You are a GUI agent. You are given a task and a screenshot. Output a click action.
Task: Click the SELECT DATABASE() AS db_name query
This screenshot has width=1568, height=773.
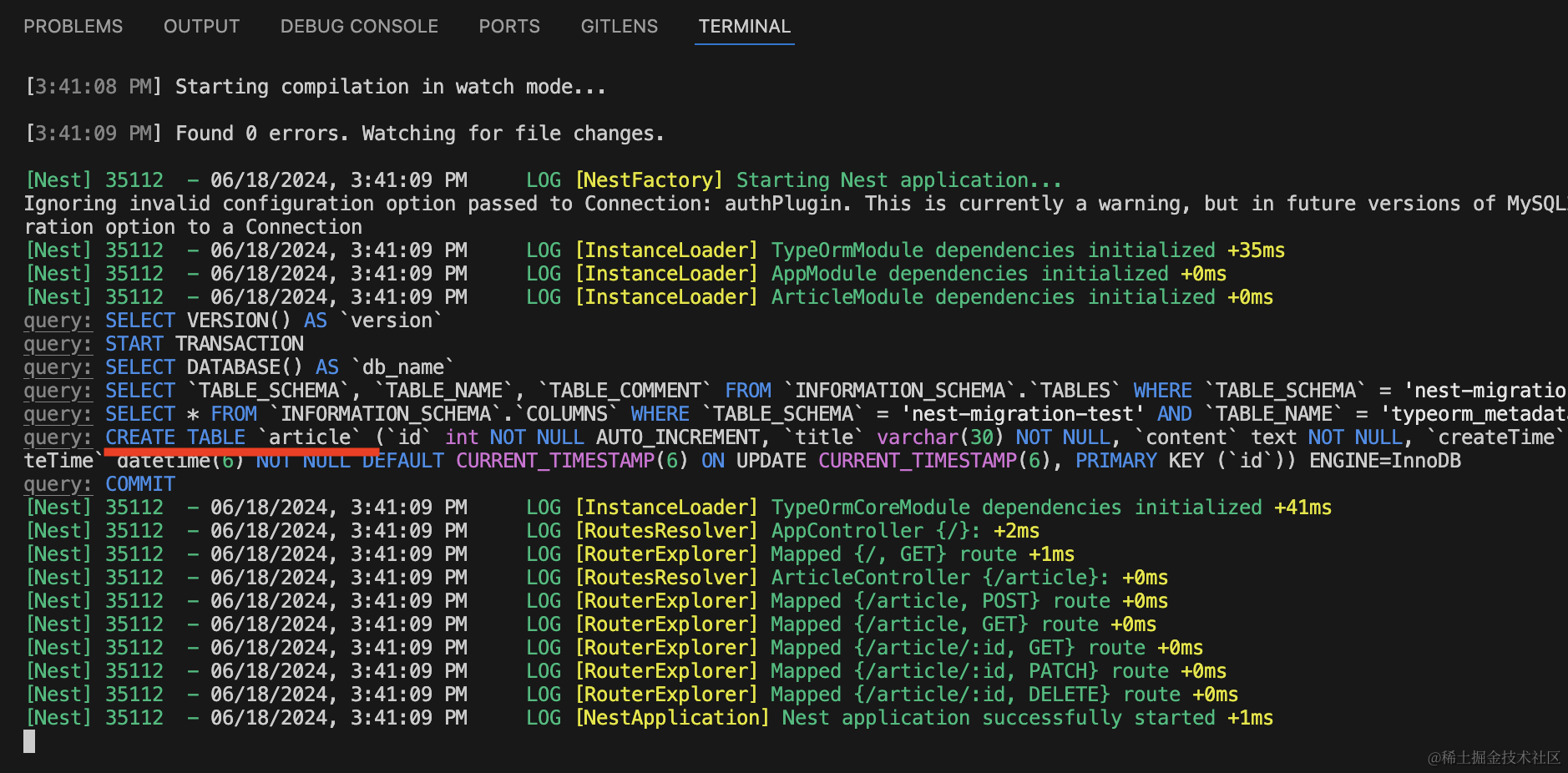pos(280,367)
